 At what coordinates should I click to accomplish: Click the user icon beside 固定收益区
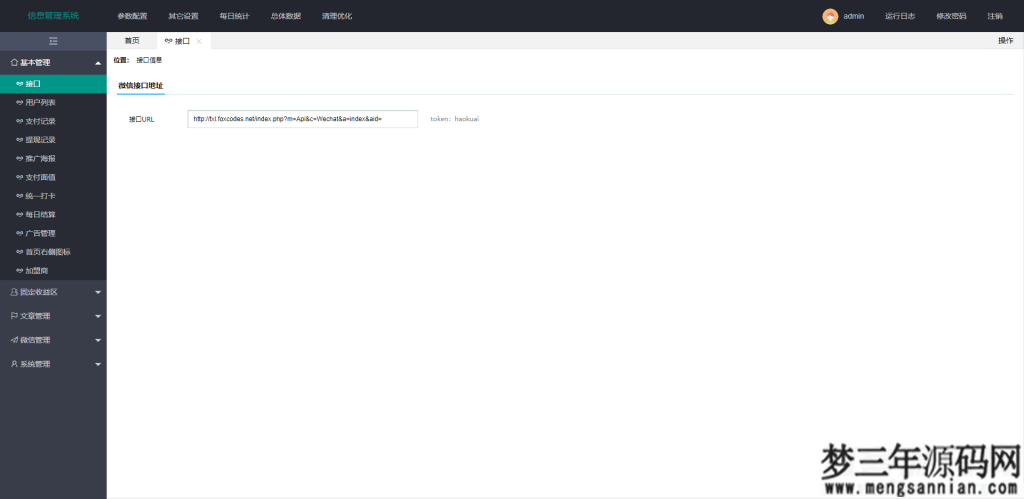[14, 292]
